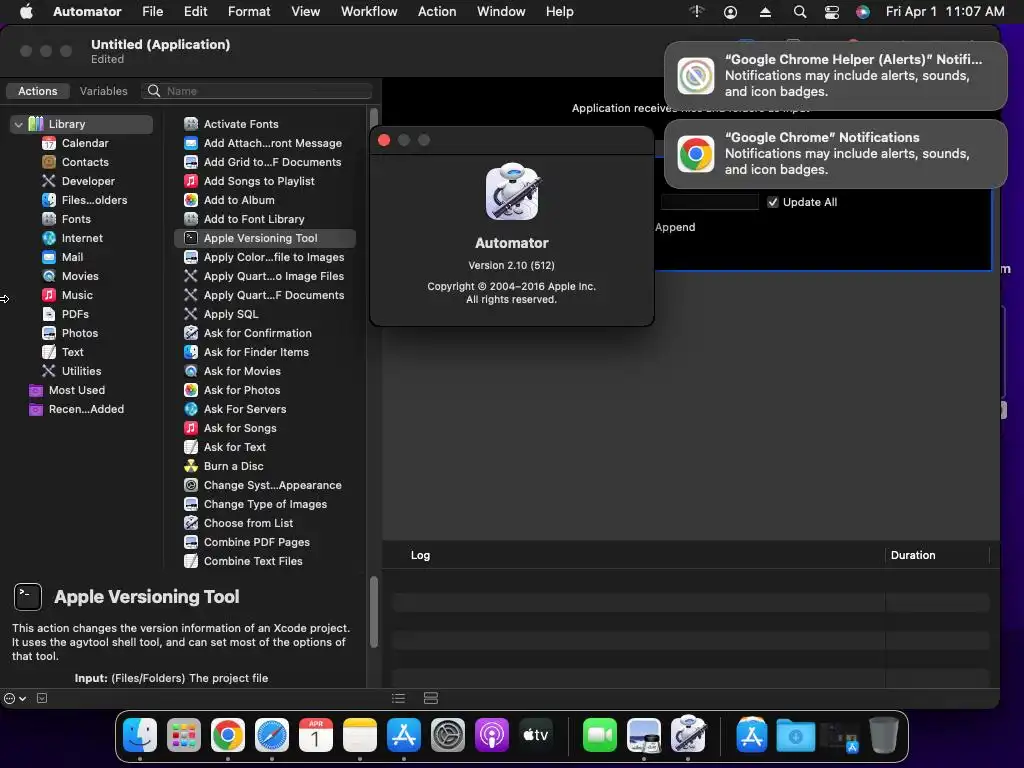Open System Preferences from the Dock
1024x768 pixels.
tap(447, 735)
